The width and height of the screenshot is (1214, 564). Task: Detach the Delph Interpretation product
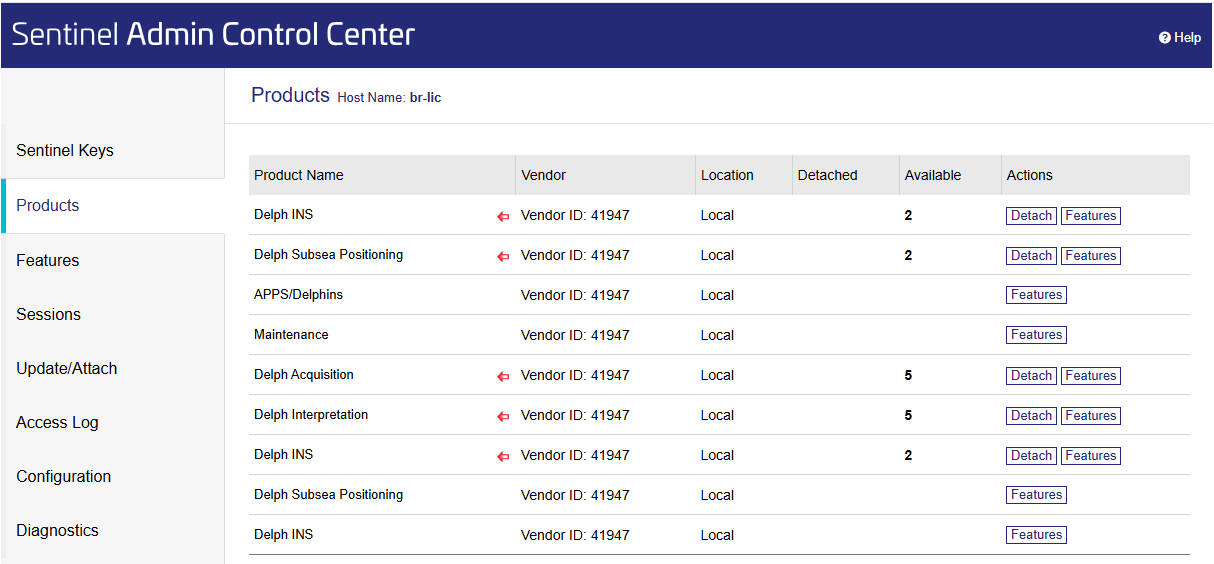[x=1031, y=416]
